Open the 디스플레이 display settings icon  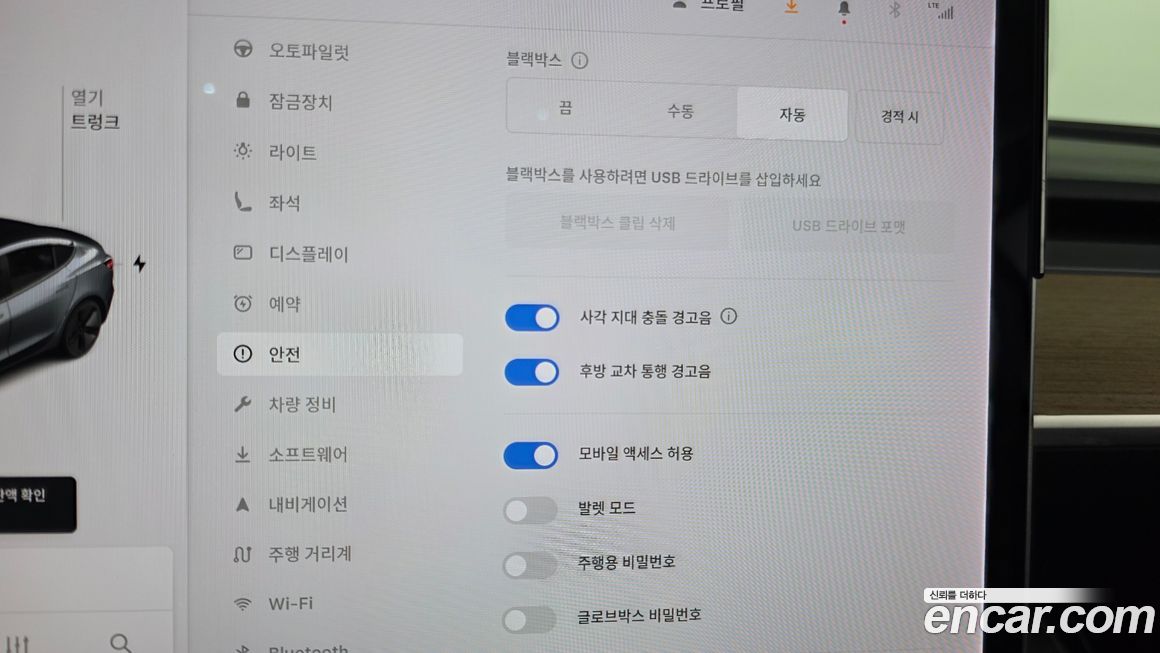click(243, 253)
